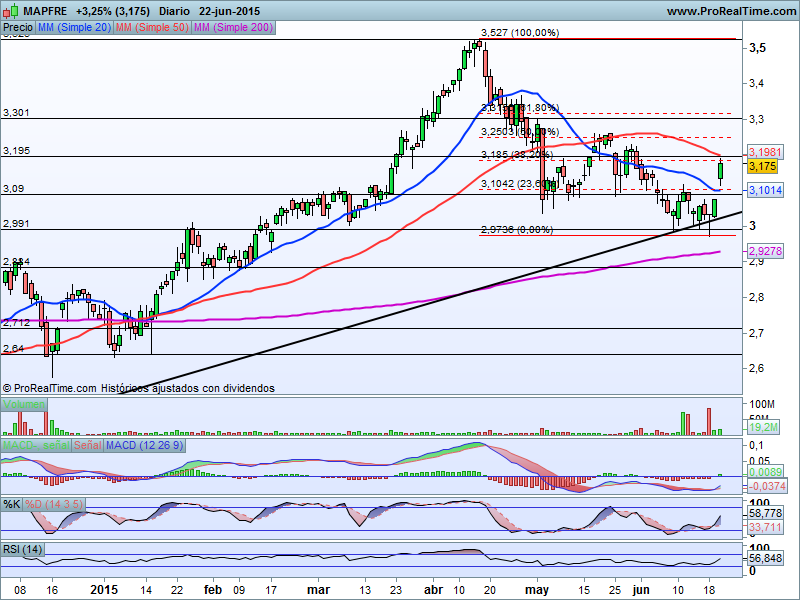Select the MM (Simple 20) label
The width and height of the screenshot is (800, 600).
pos(74,28)
